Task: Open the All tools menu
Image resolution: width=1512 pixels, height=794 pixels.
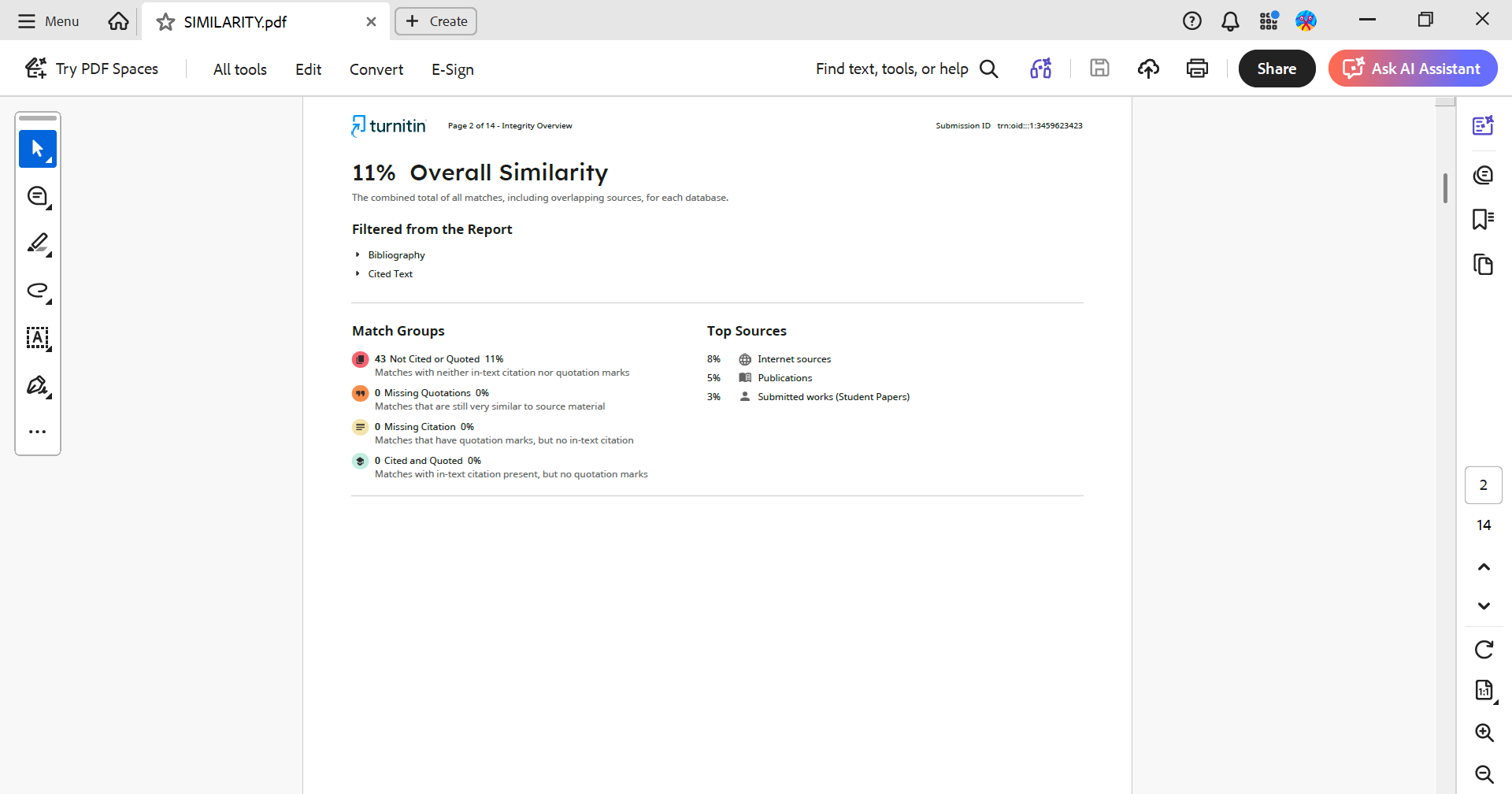Action: [239, 69]
